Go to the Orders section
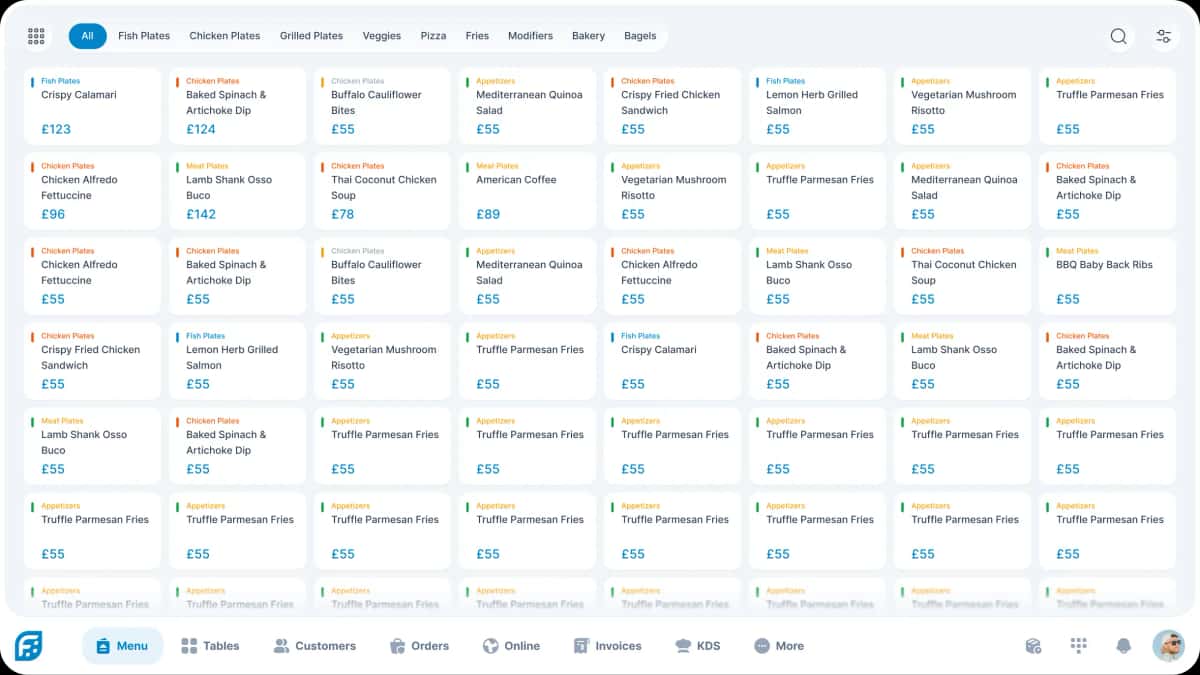Viewport: 1200px width, 675px height. pyautogui.click(x=420, y=645)
